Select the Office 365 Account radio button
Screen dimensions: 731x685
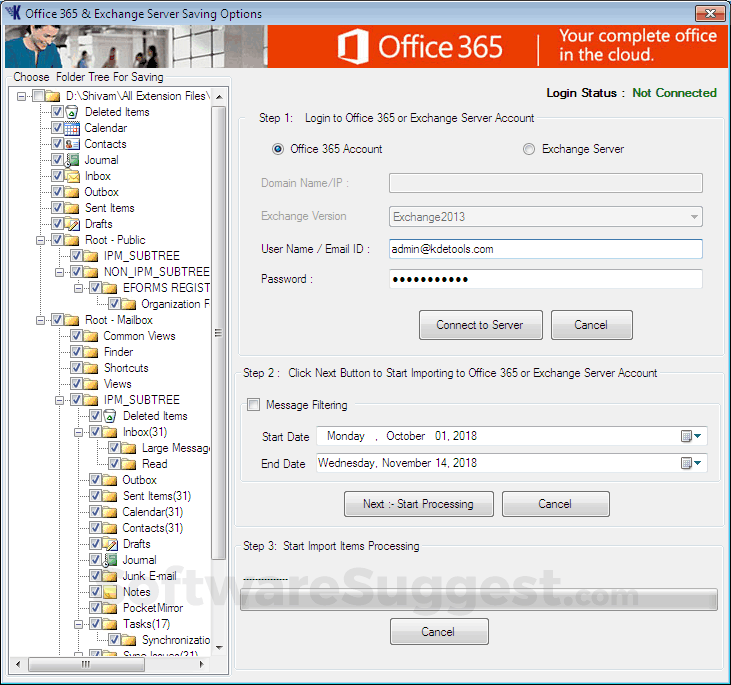(x=278, y=149)
